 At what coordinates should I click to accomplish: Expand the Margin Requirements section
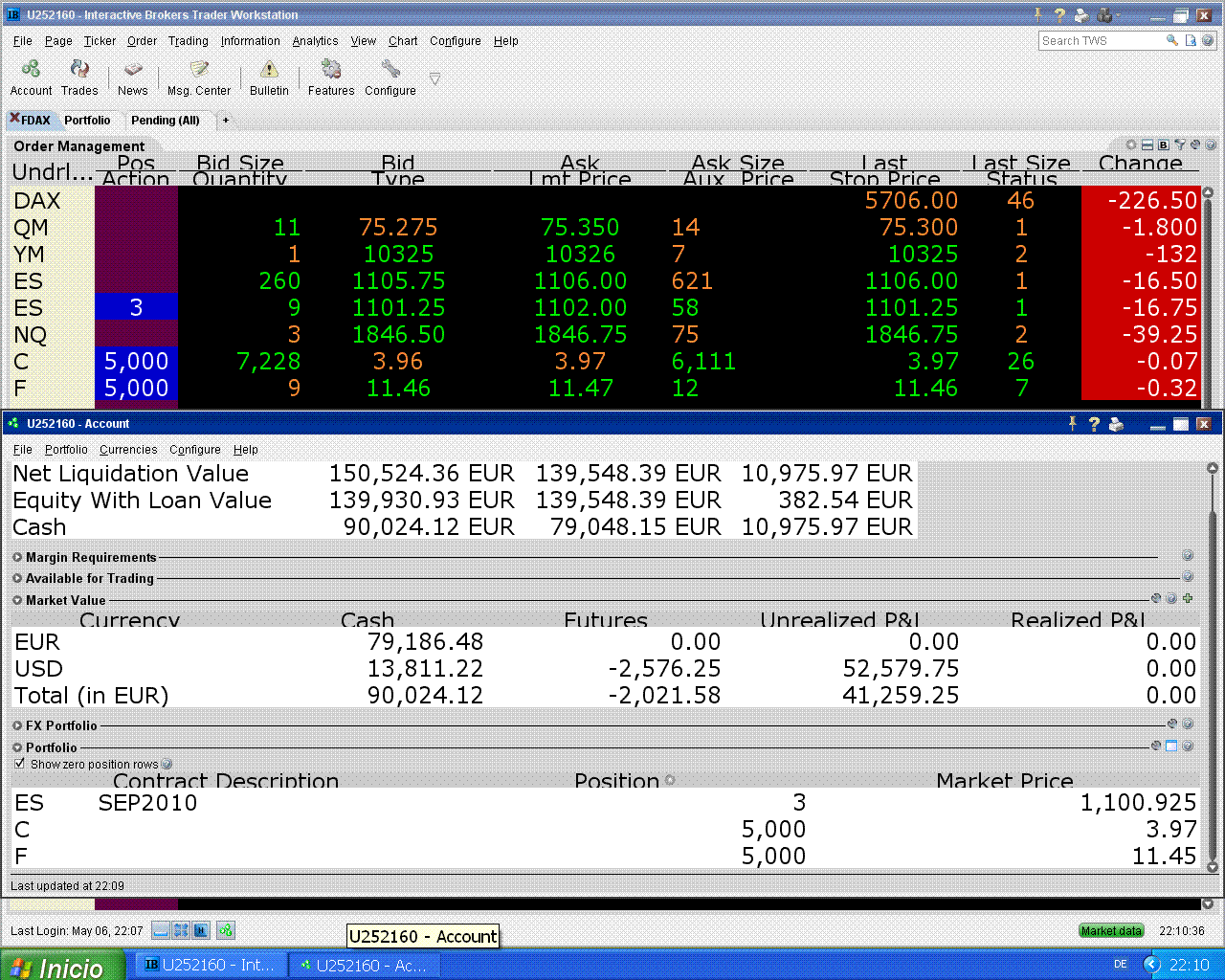coord(17,557)
